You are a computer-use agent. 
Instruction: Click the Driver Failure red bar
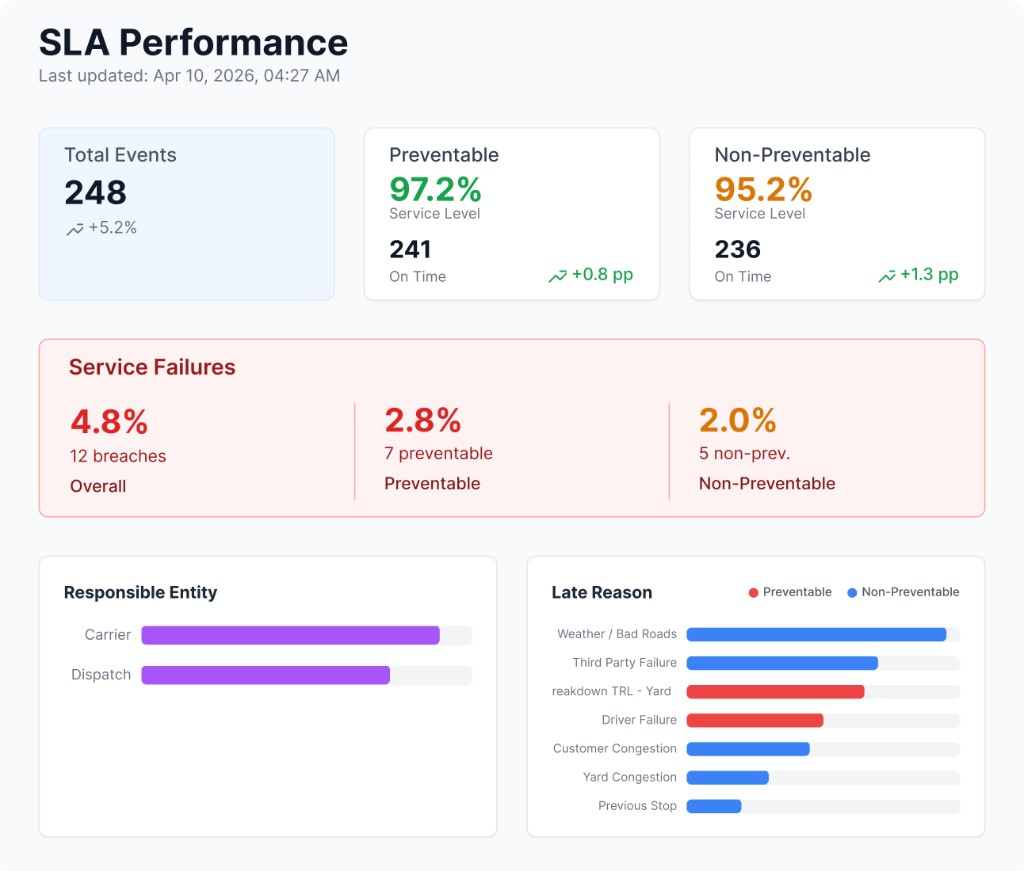(x=754, y=721)
